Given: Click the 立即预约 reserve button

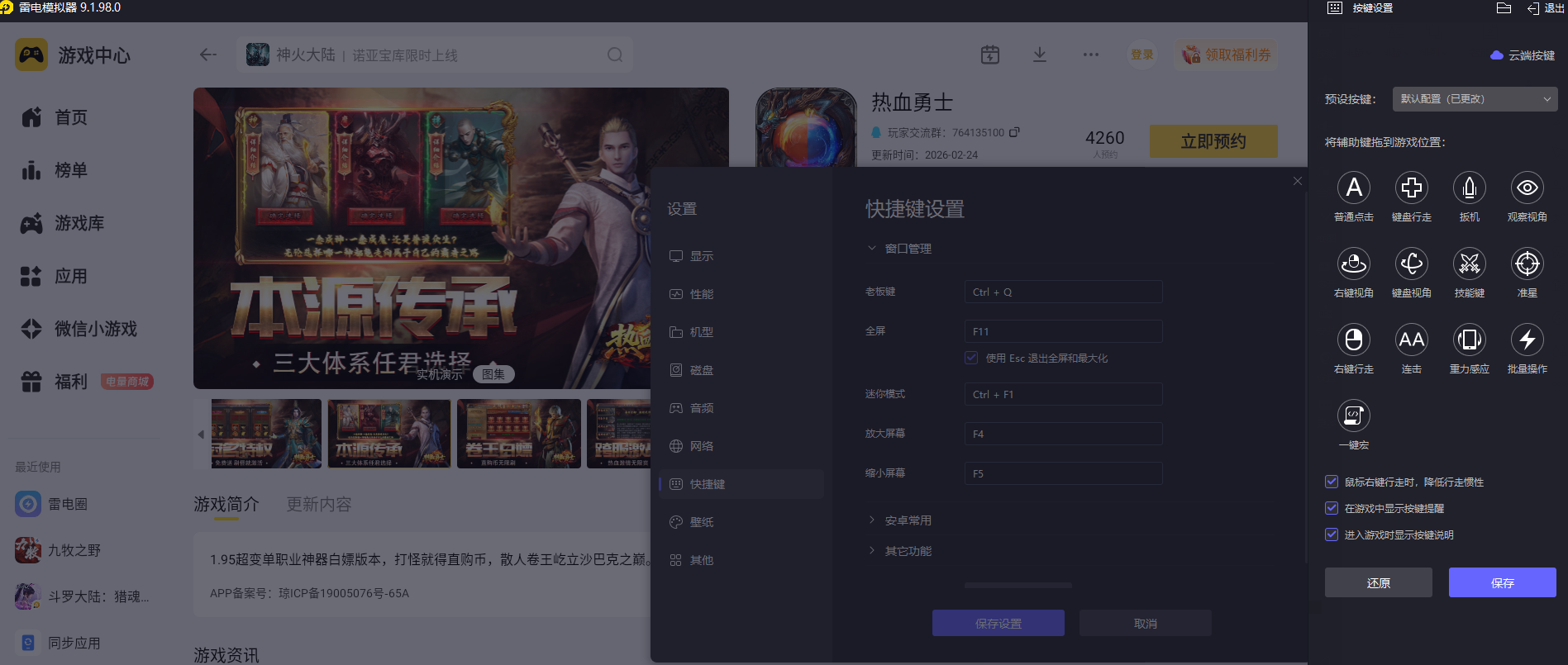Looking at the screenshot, I should pyautogui.click(x=1213, y=141).
